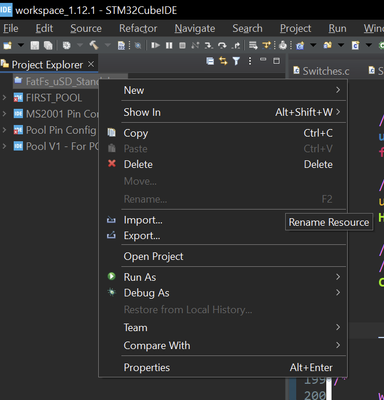Choose Delete from the context menu

pos(223,164)
